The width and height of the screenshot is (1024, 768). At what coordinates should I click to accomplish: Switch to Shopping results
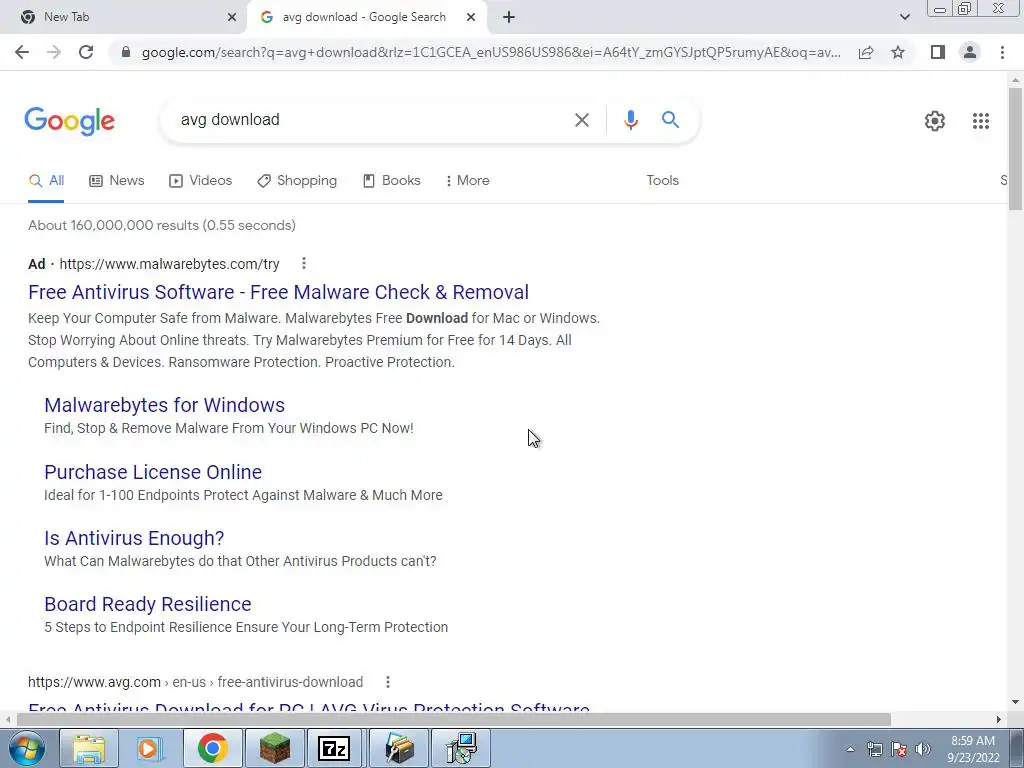tap(297, 181)
